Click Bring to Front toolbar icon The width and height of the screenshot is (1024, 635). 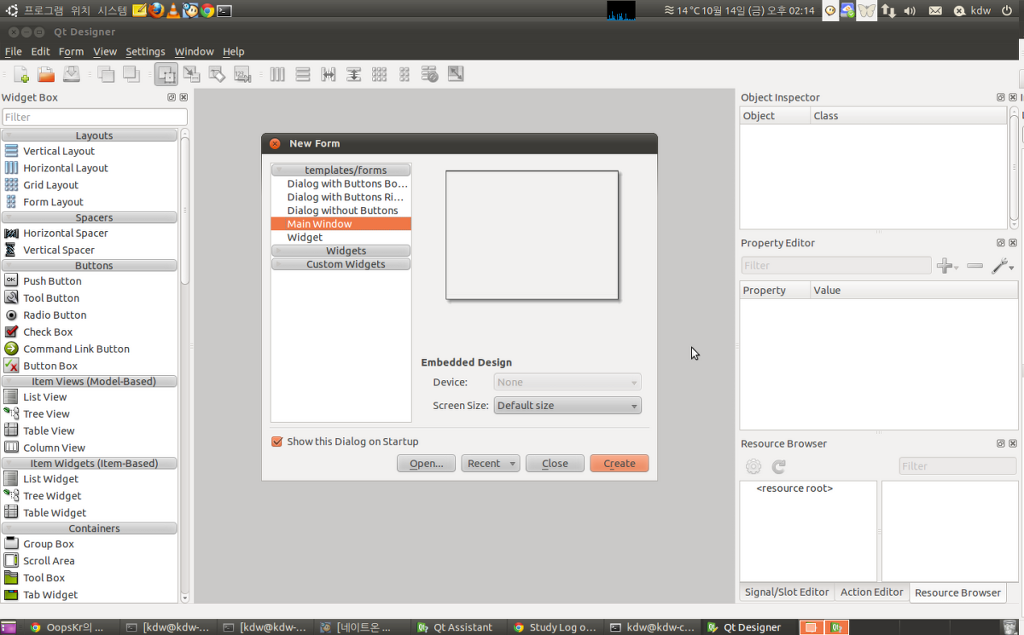(131, 74)
